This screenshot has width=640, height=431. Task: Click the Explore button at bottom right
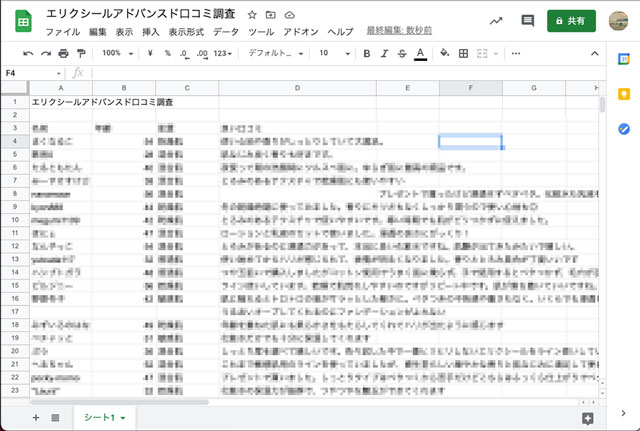[x=587, y=418]
